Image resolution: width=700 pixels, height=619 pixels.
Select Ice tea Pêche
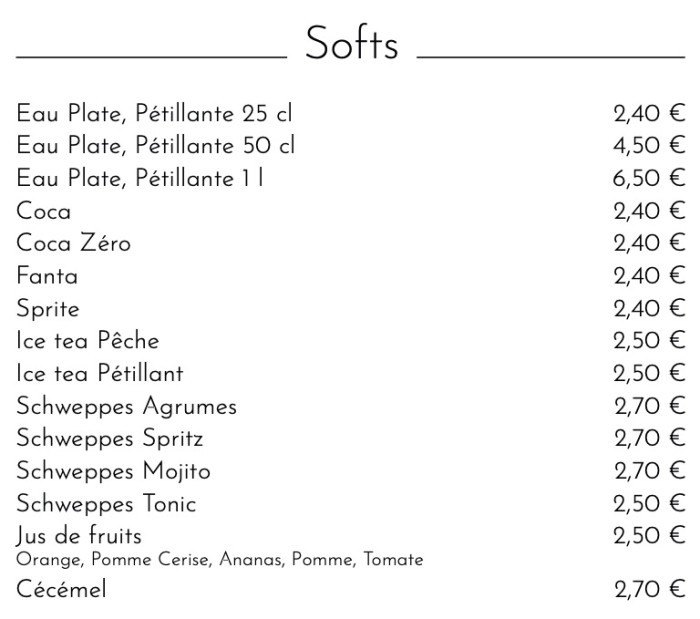point(88,341)
